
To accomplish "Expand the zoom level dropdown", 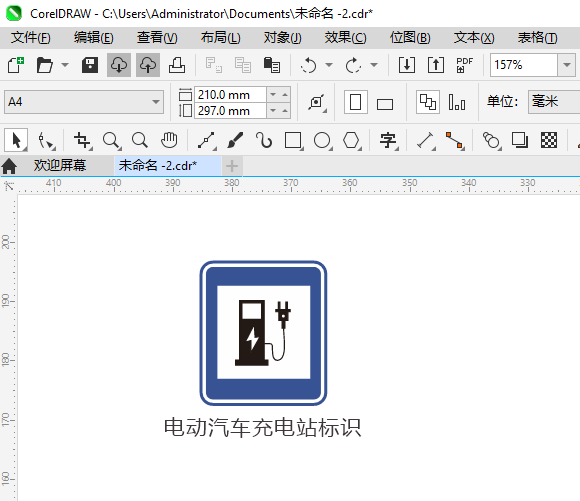I will tap(566, 65).
